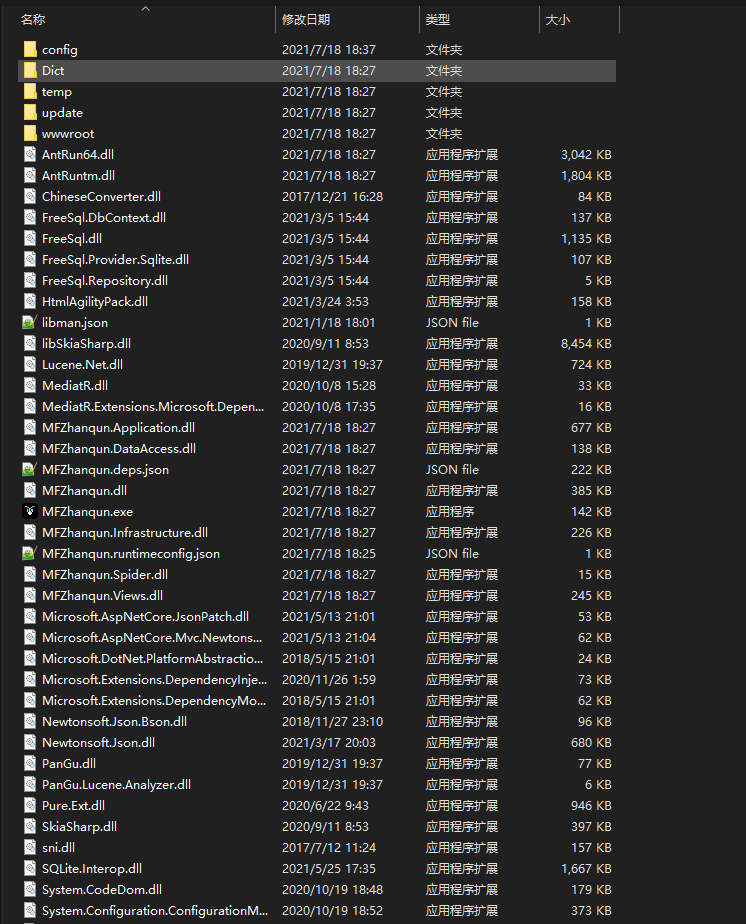This screenshot has height=924, width=746.
Task: Click the System.CodeDom.dll file icon
Action: 30,890
